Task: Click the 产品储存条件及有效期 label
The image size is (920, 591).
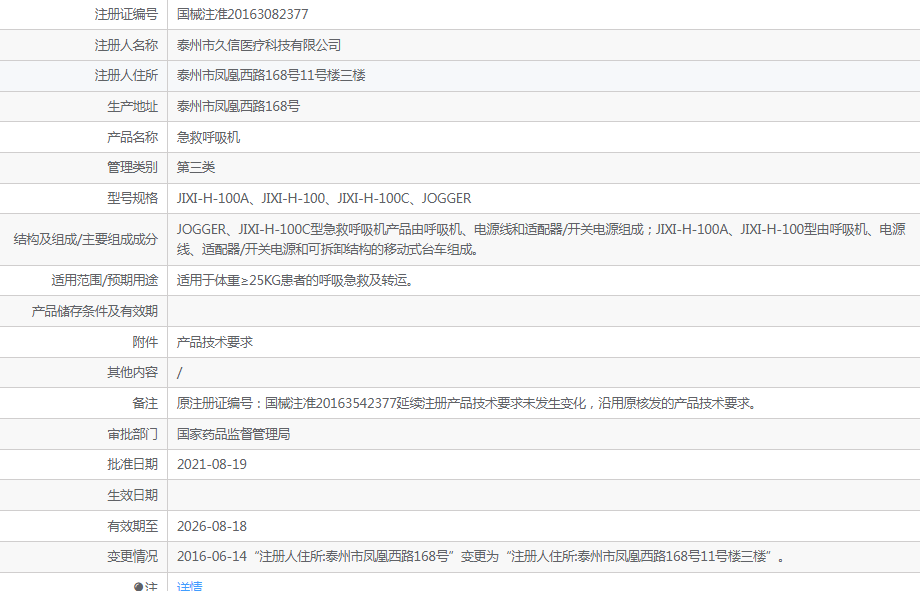Action: pos(94,311)
